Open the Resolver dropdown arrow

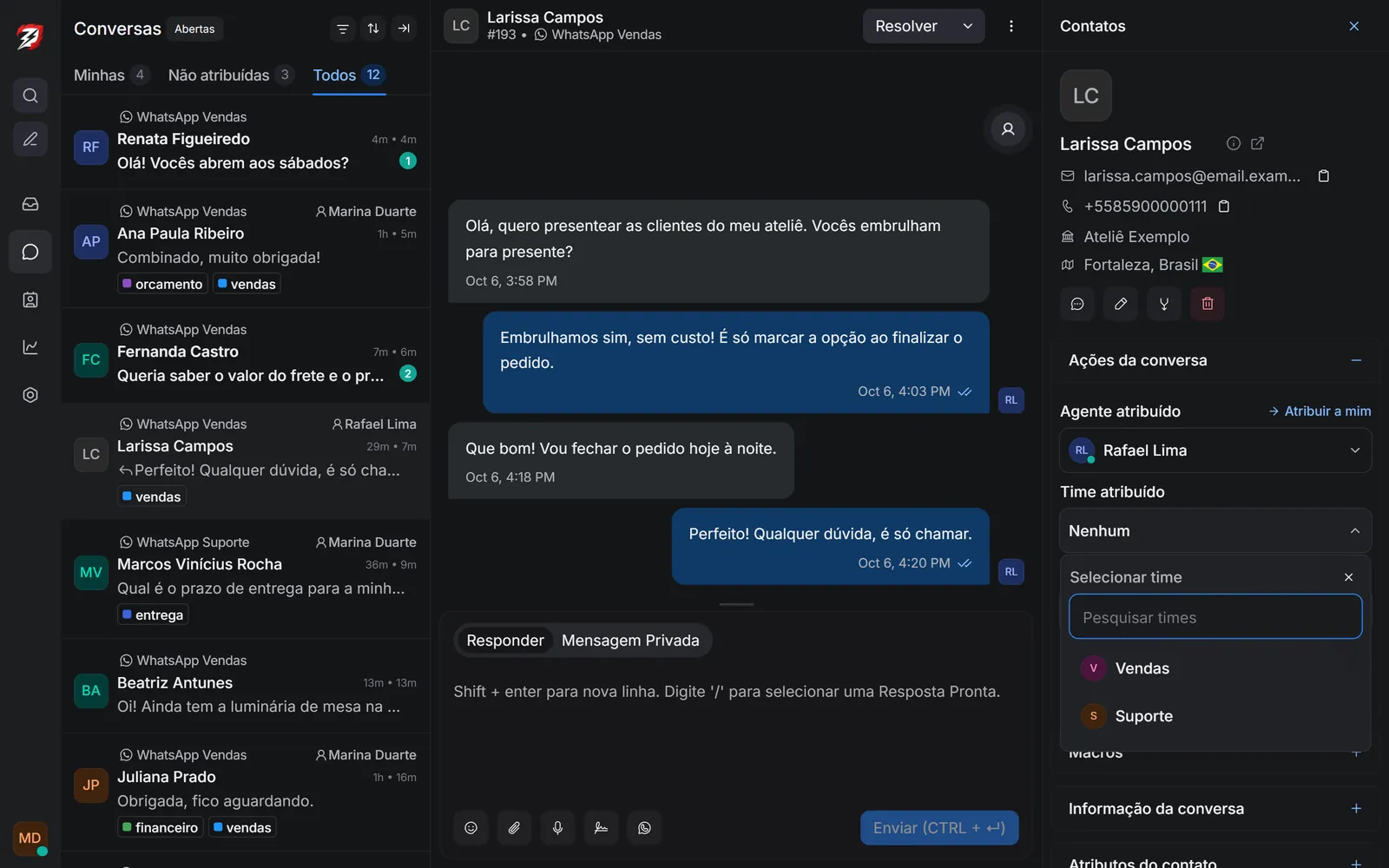click(968, 26)
